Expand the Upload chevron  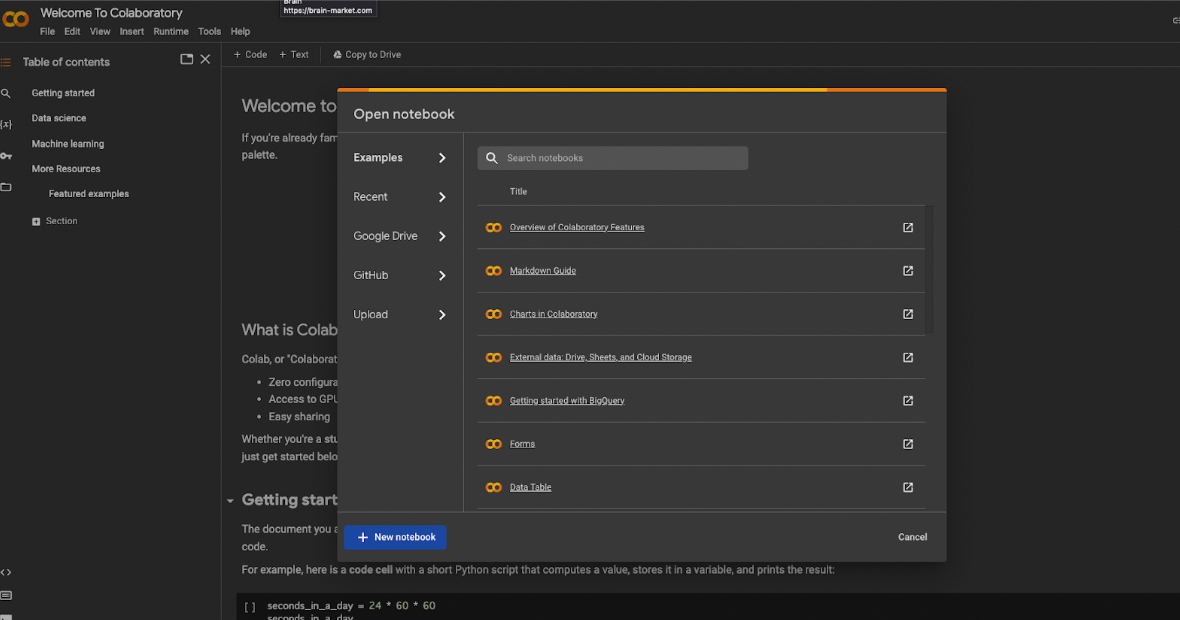point(442,315)
